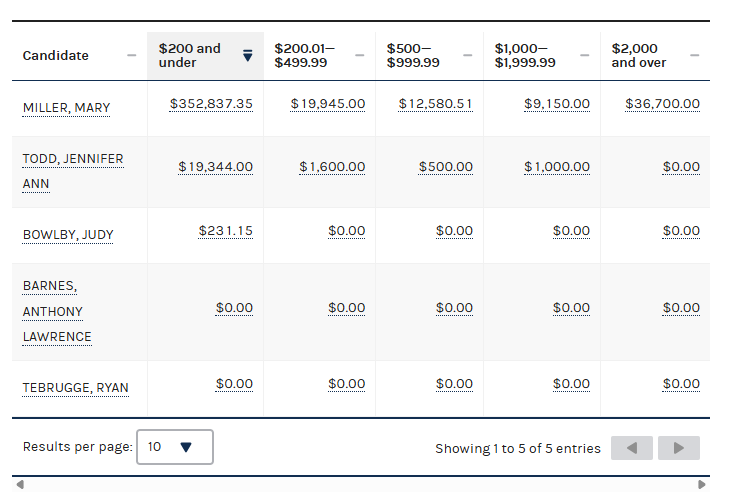Click the horizontal scrollbar left arrow
The image size is (730, 504).
(x=20, y=485)
